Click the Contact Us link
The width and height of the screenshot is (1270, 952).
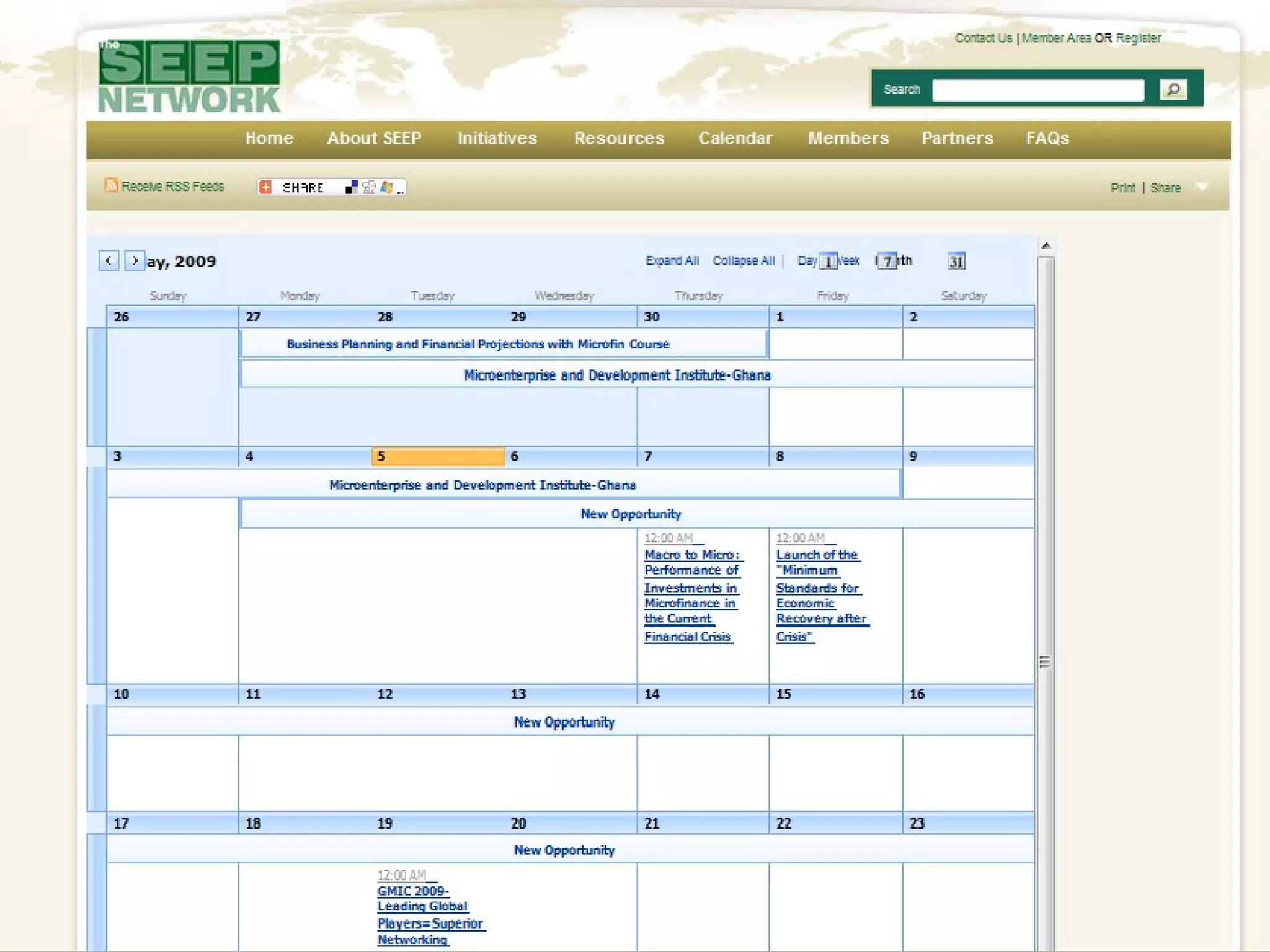(x=983, y=38)
